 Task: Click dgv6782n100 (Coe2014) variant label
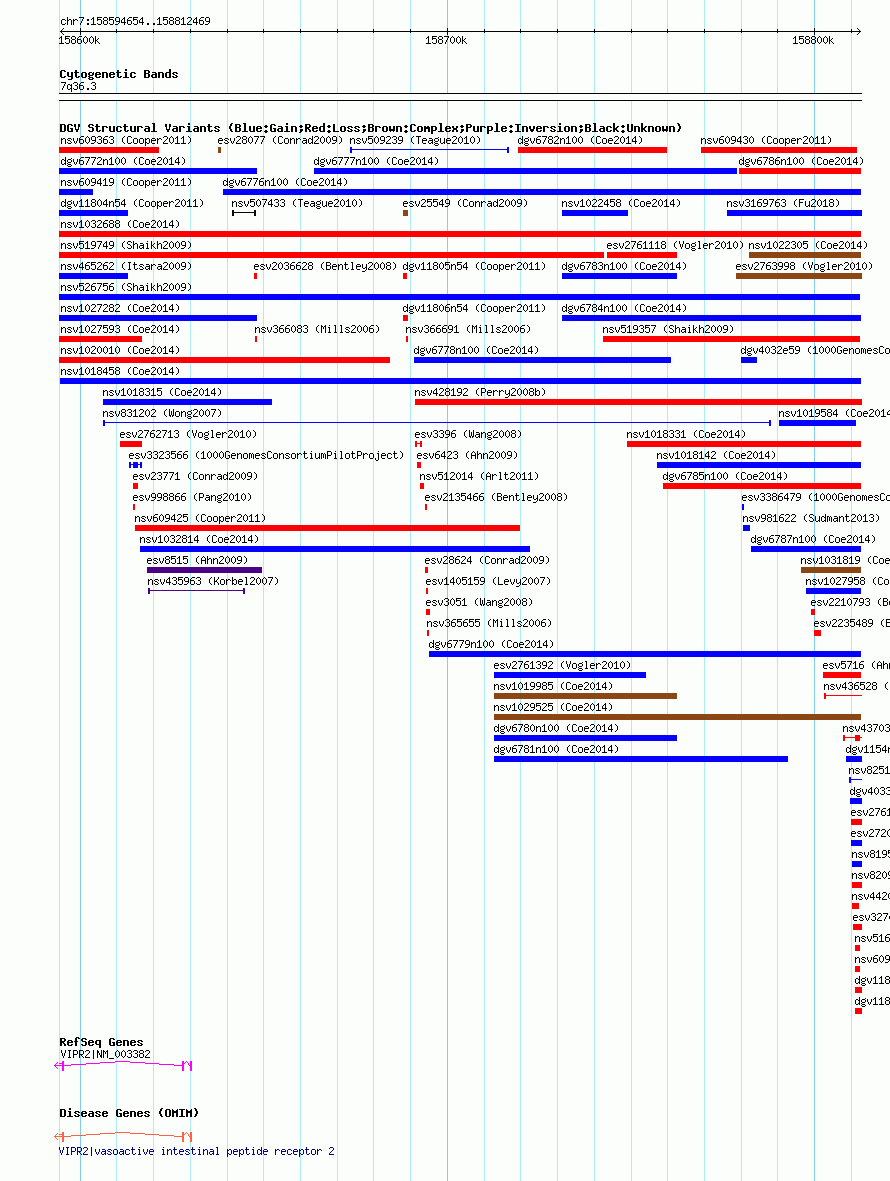tap(581, 140)
